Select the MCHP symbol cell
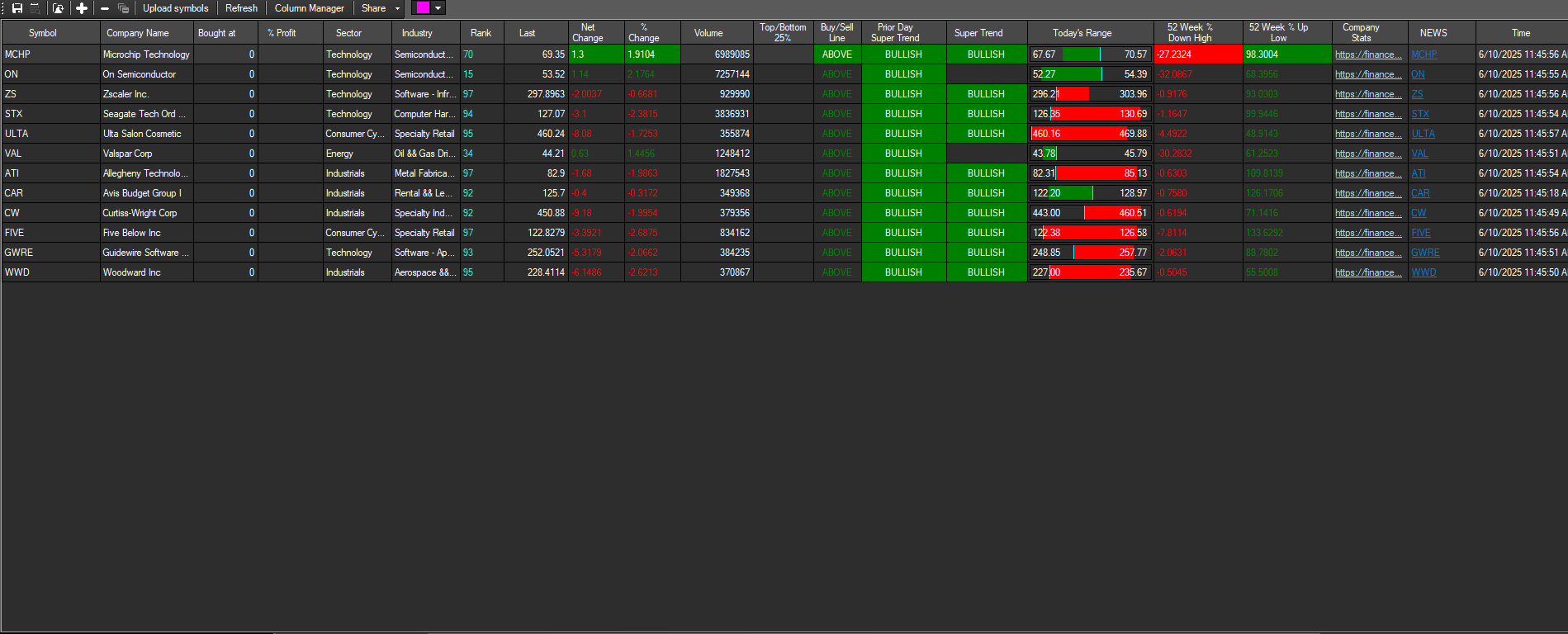The image size is (1568, 634). pos(50,54)
